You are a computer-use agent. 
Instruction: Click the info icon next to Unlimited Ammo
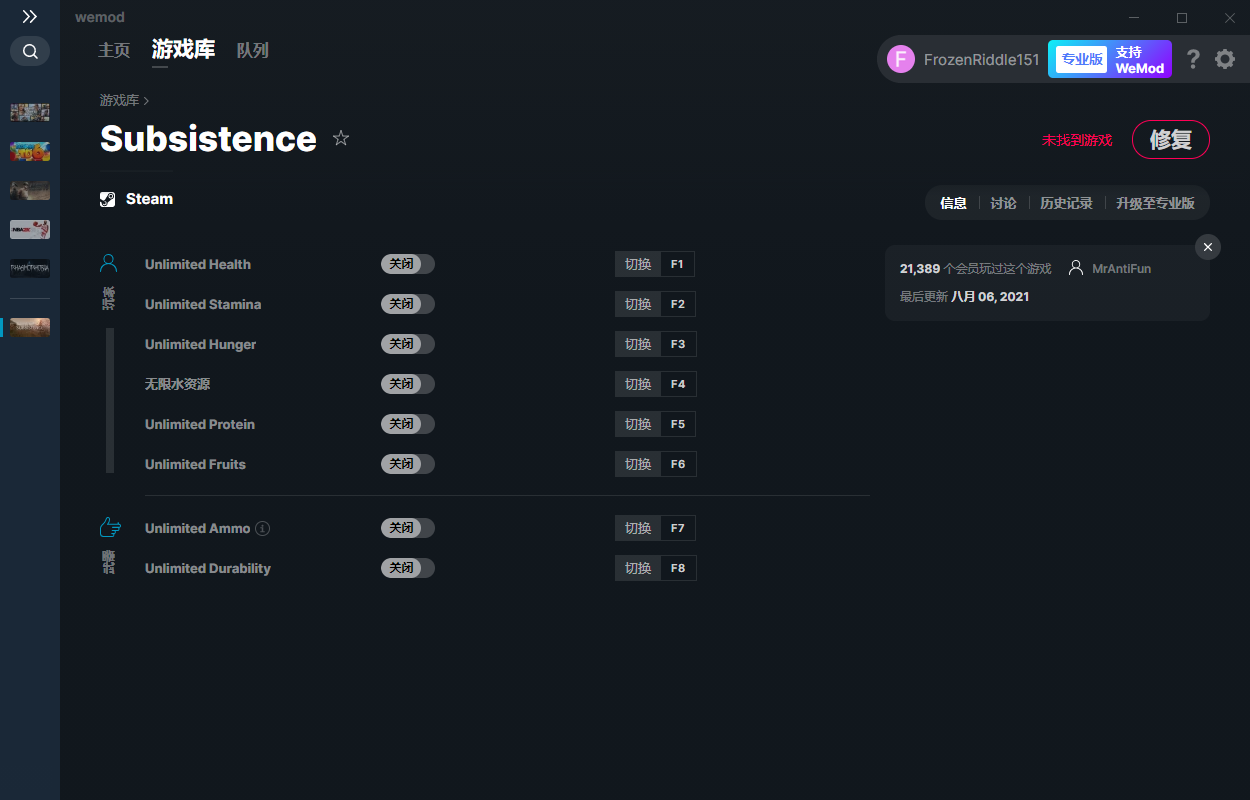263,528
